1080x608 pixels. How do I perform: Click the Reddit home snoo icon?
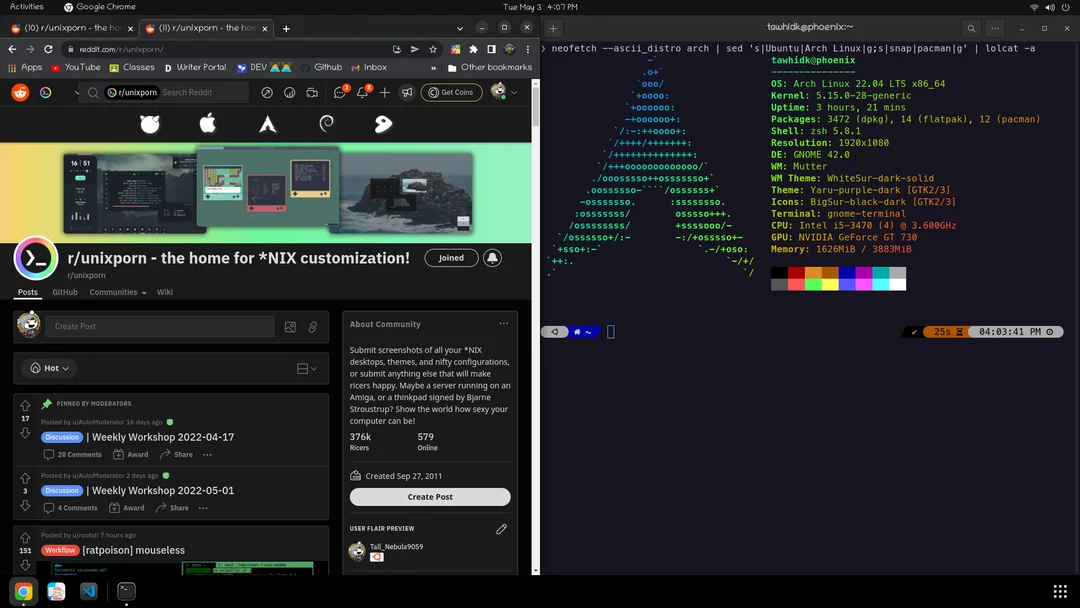18,92
